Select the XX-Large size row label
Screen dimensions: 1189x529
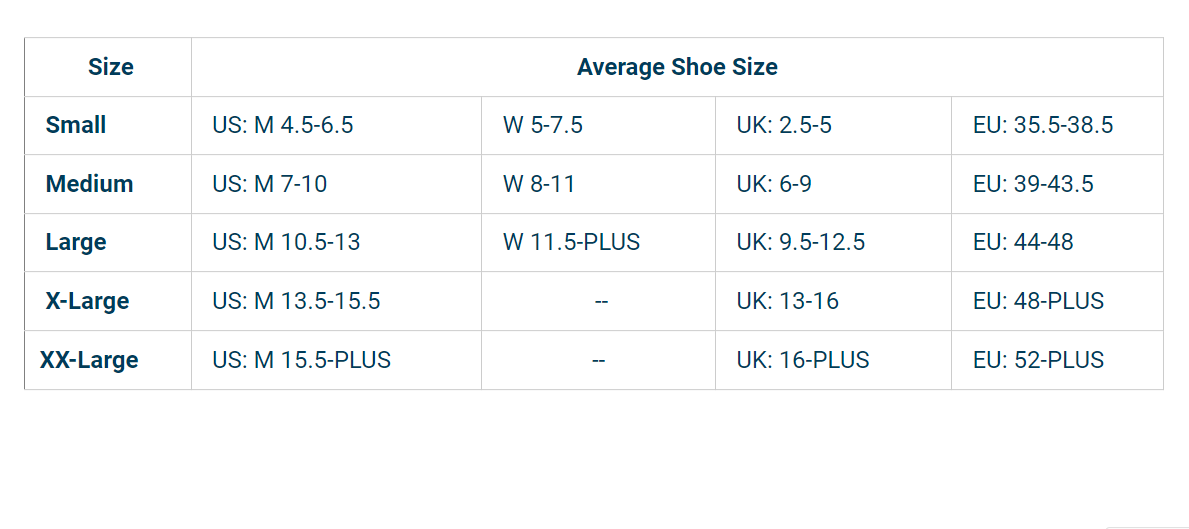pyautogui.click(x=89, y=360)
